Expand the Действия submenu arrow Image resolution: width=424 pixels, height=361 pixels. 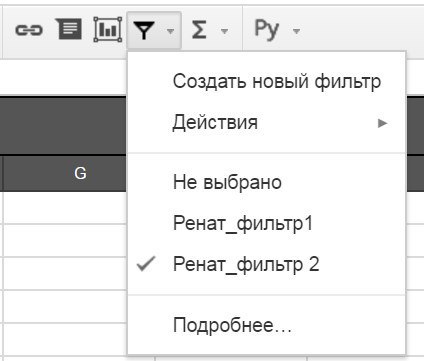pyautogui.click(x=382, y=123)
